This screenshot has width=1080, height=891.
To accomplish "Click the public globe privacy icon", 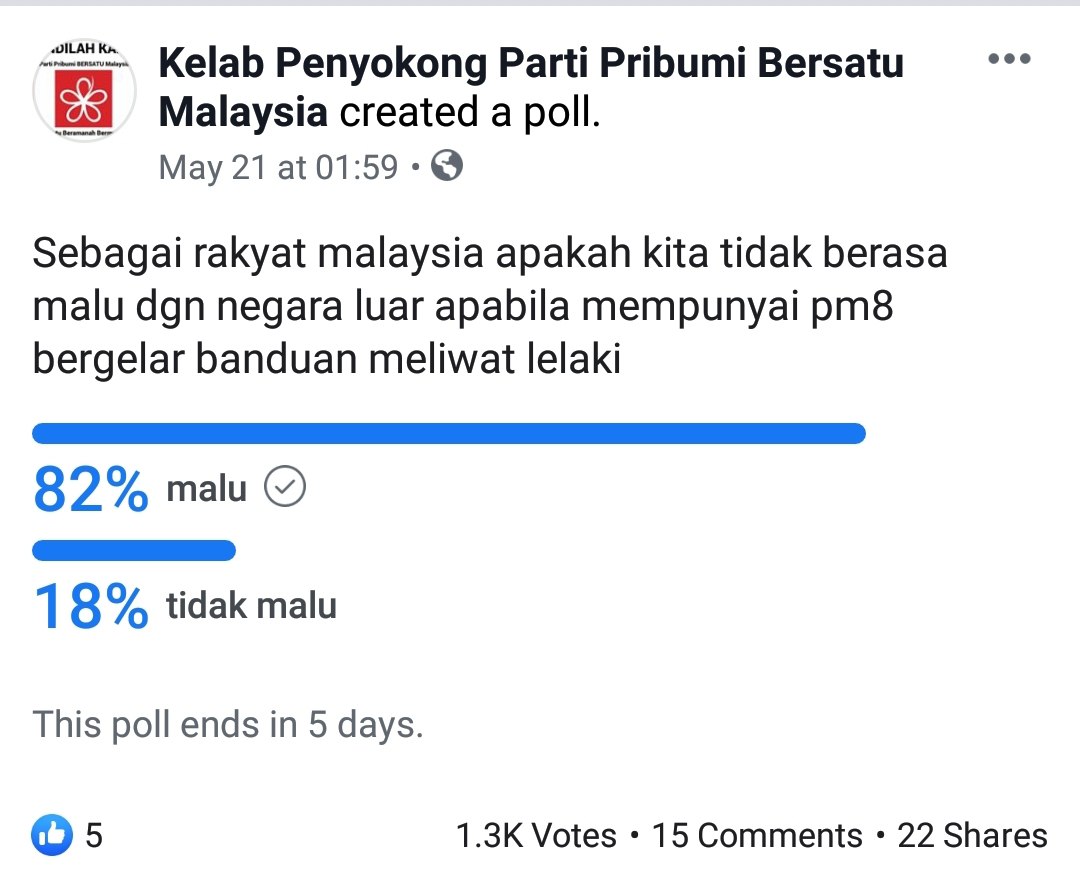I will pos(447,166).
